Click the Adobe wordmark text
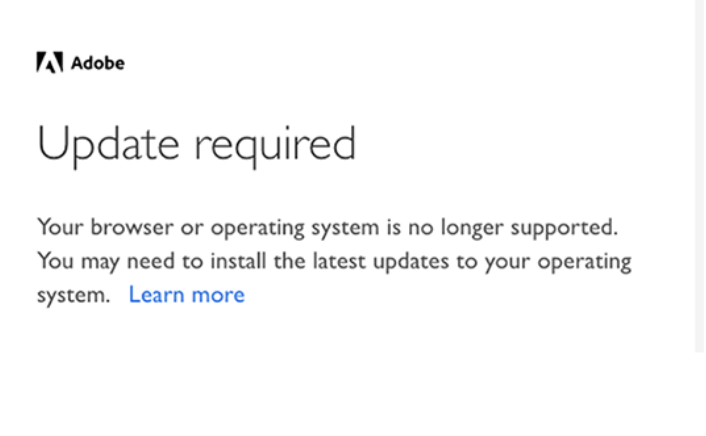Viewport: 706px width, 436px height. (98, 63)
